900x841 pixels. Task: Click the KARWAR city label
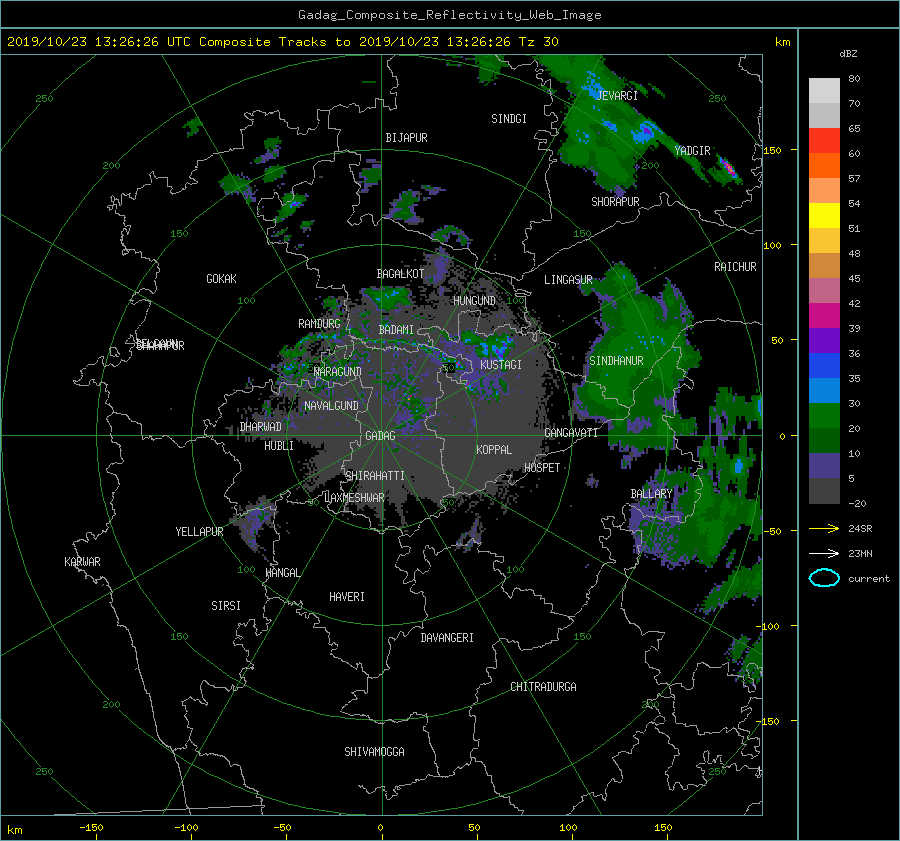tap(82, 562)
